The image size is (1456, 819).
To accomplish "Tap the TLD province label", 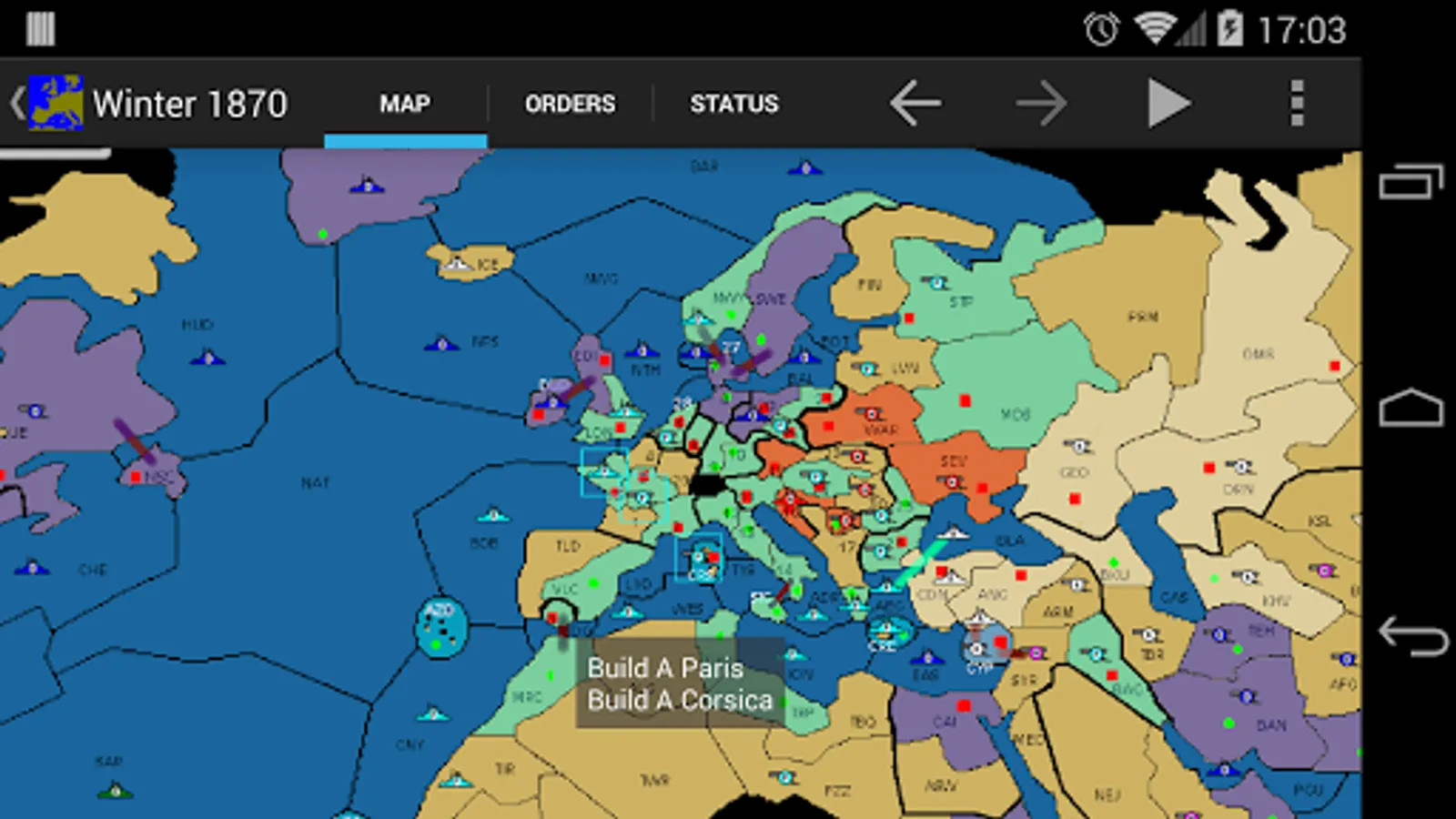I will click(568, 546).
